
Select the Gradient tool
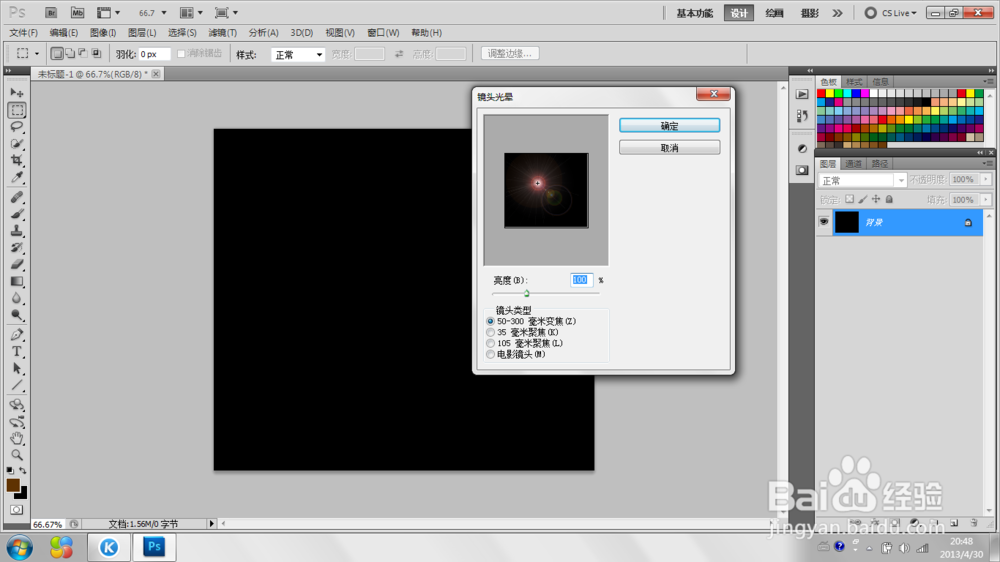tap(17, 281)
